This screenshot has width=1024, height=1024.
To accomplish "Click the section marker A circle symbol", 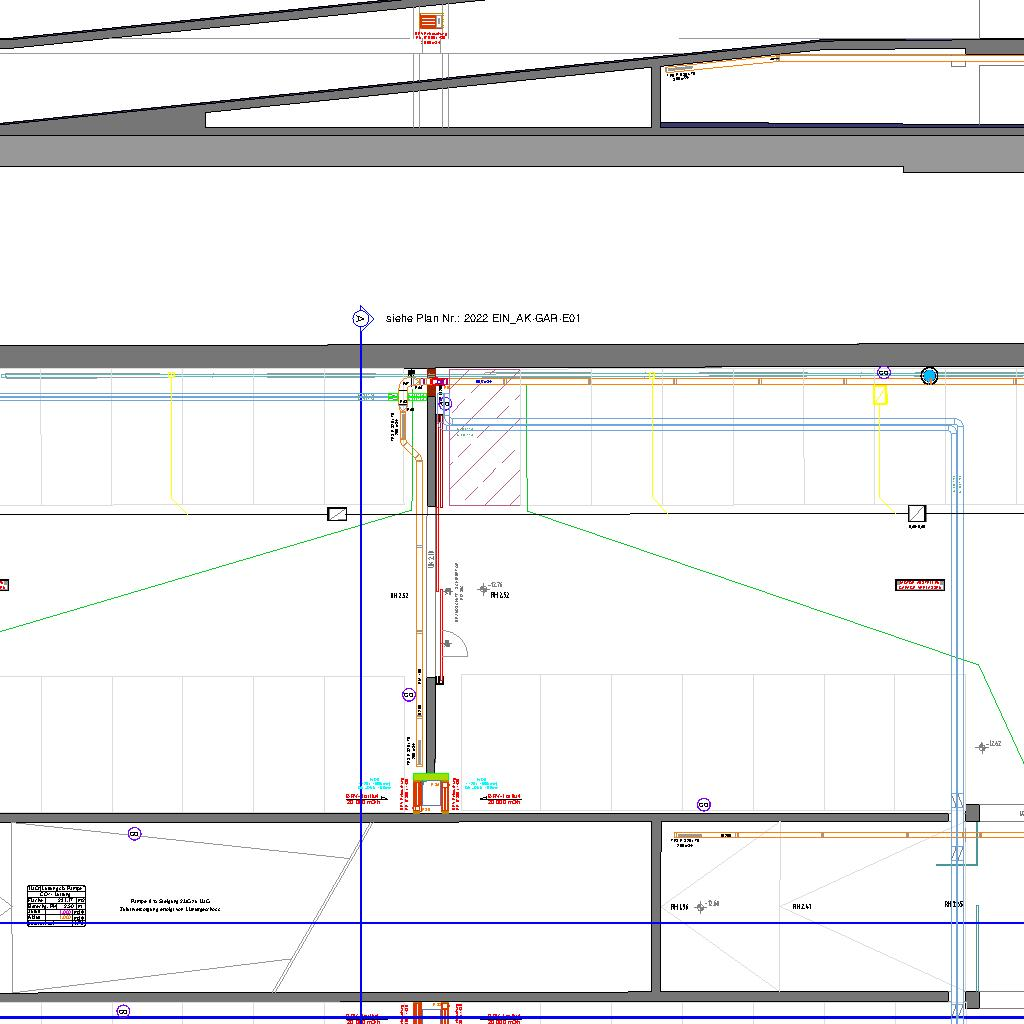I will pos(361,319).
